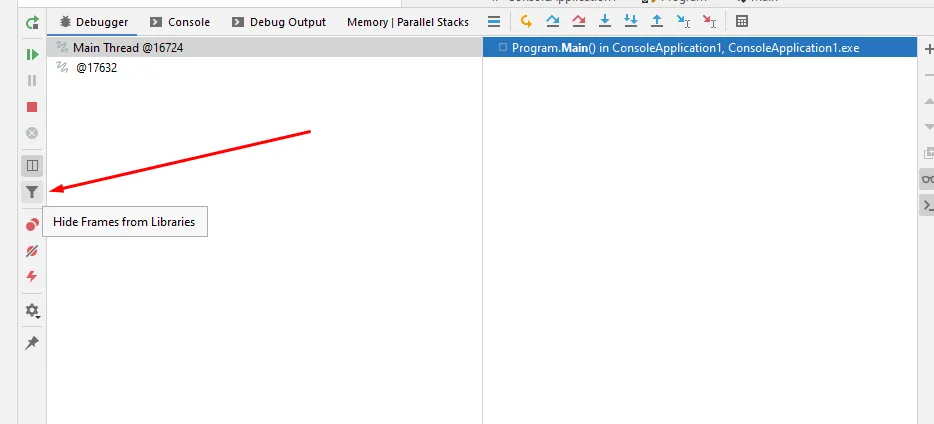Toggle Mute Breakpoints slashed-circle icon

point(32,251)
